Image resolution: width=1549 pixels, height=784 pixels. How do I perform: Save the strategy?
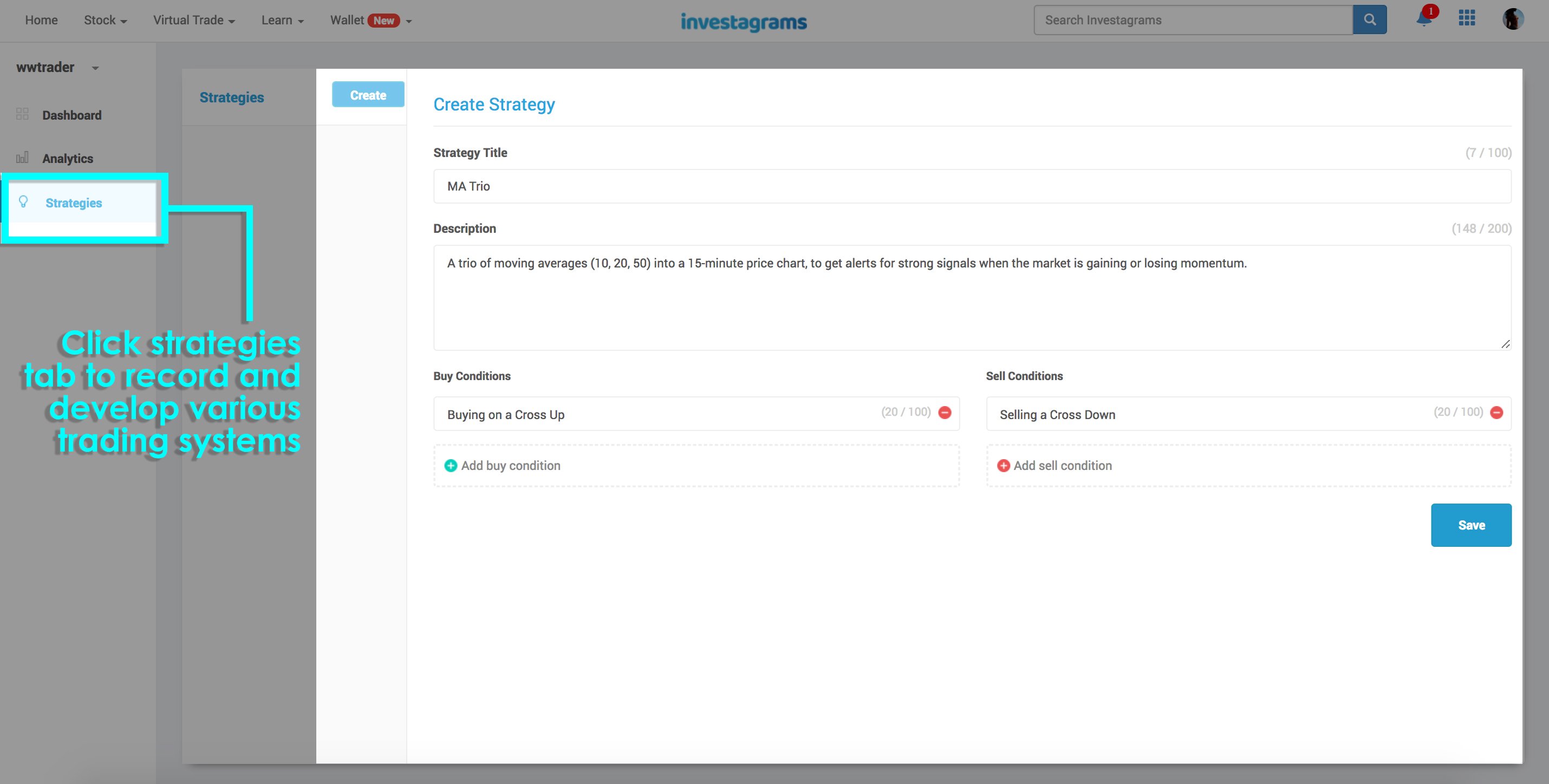tap(1471, 525)
